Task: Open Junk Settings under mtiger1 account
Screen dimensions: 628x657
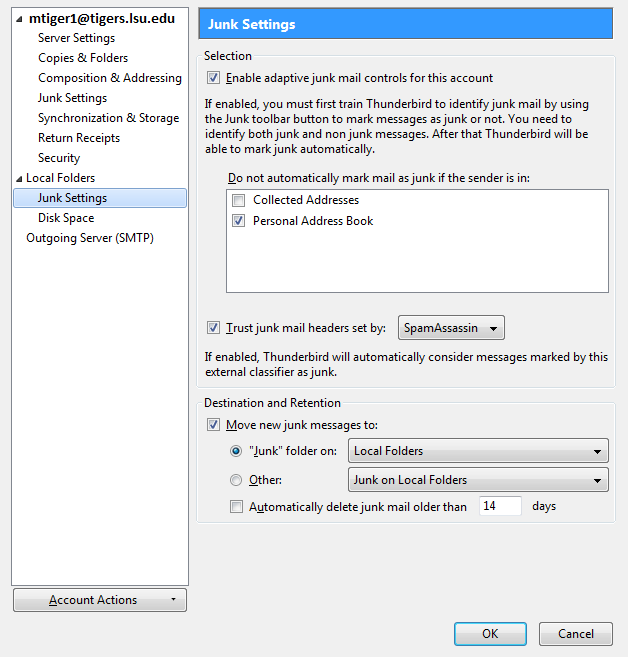Action: 72,98
